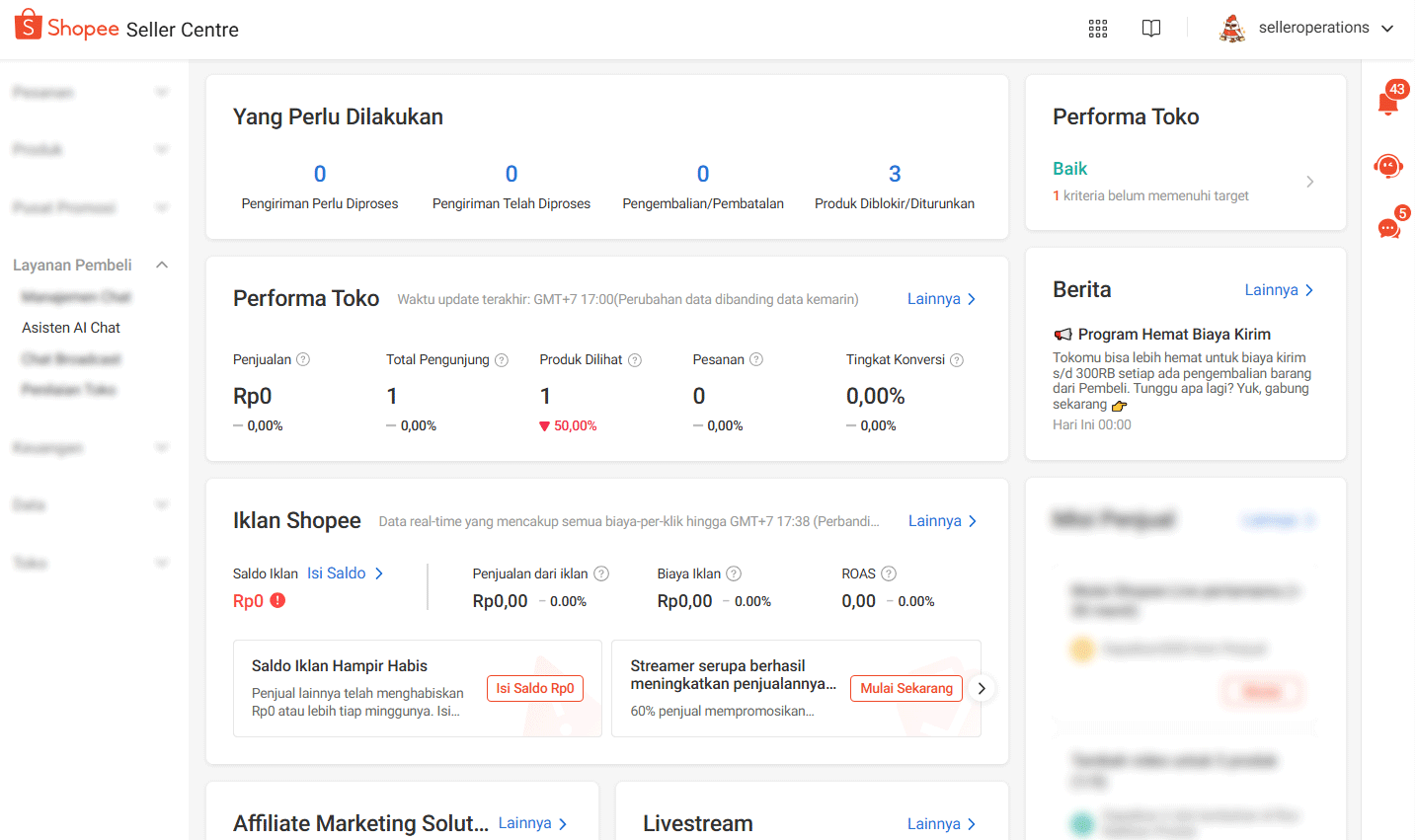Viewport: 1416px width, 840px height.
Task: Show info icon for Produk Dilihat
Action: pyautogui.click(x=635, y=360)
